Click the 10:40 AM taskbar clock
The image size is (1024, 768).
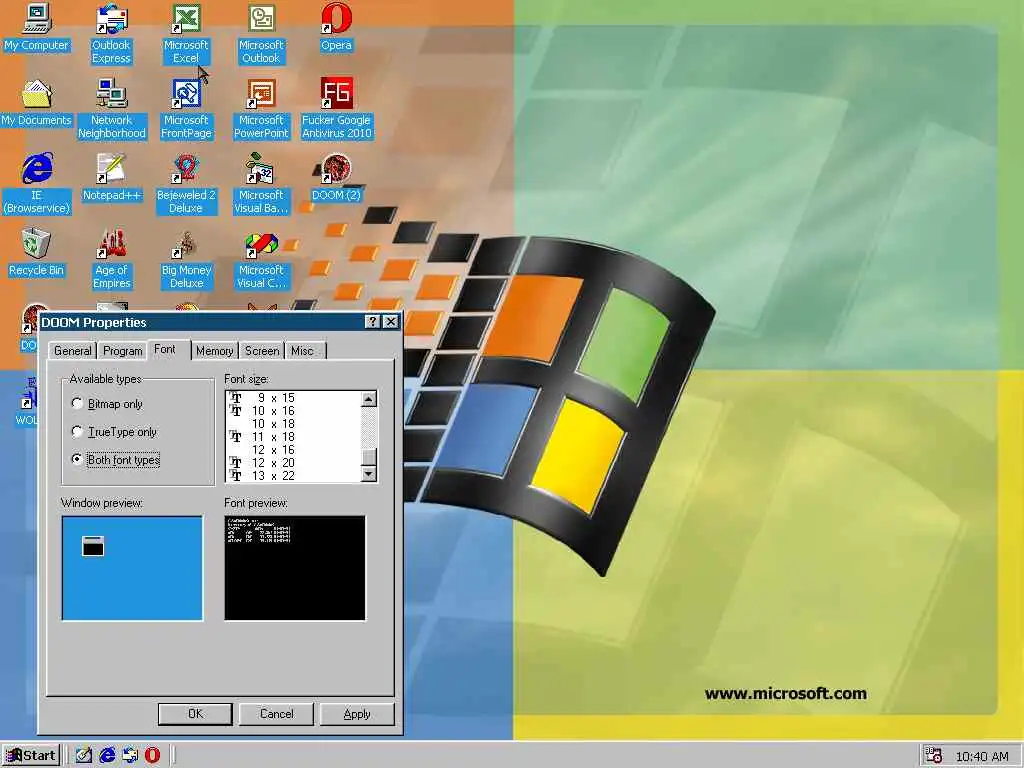[982, 756]
